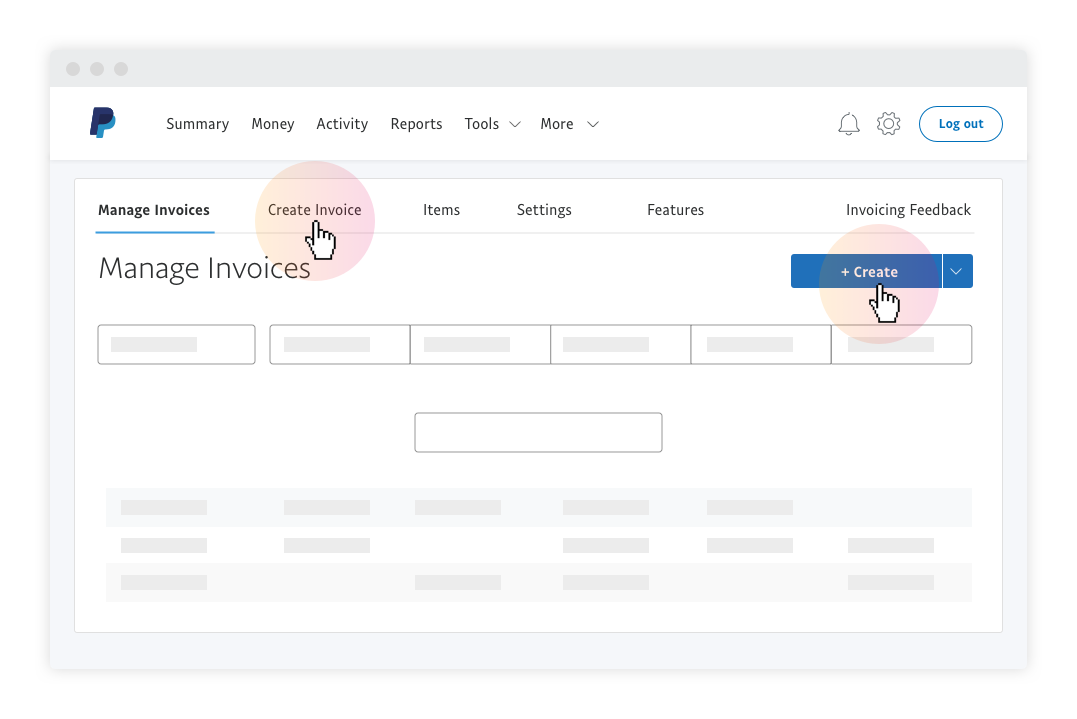
Task: Open the settings gear icon
Action: pyautogui.click(x=888, y=124)
